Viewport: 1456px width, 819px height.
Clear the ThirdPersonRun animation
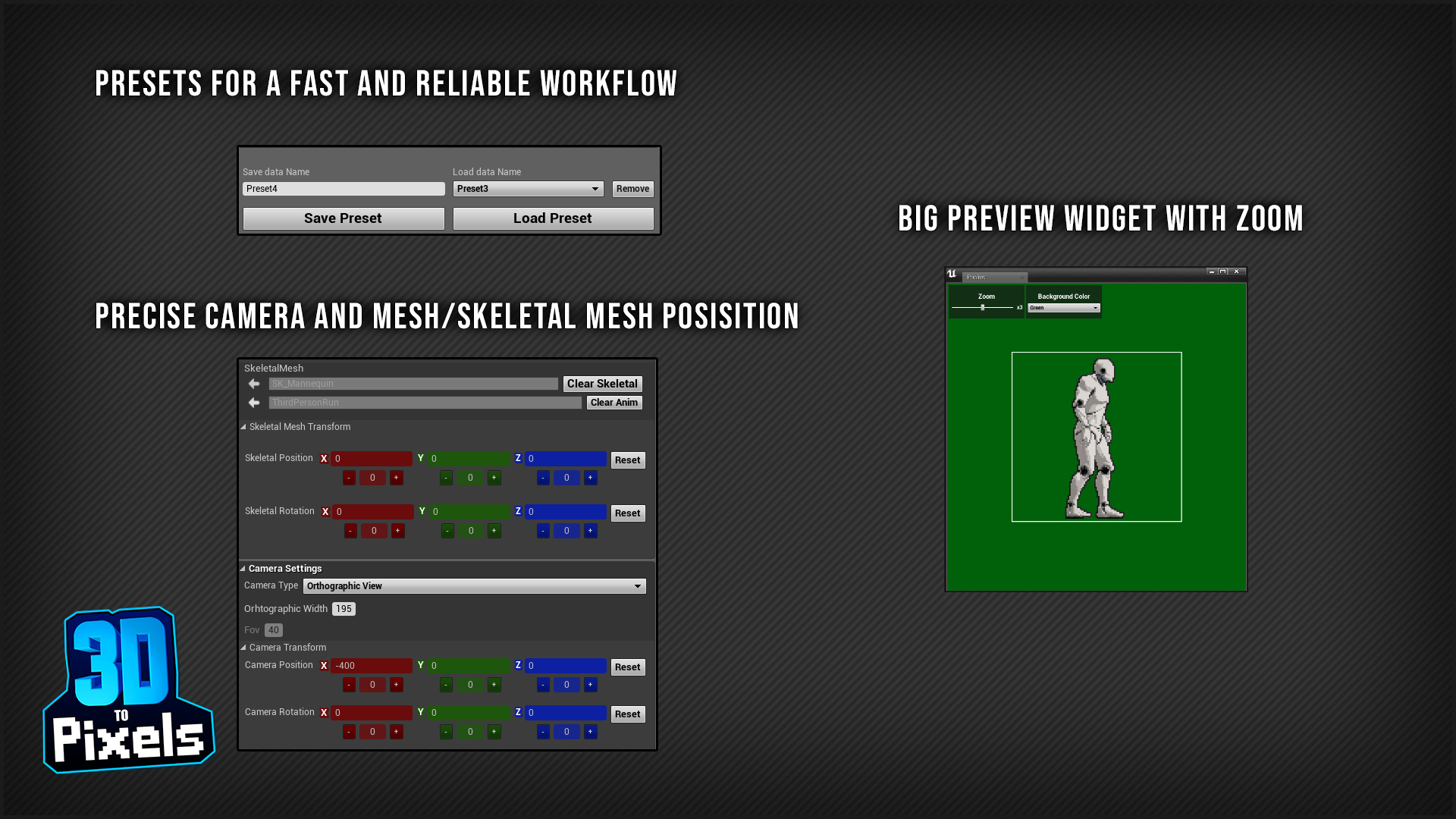tap(615, 402)
